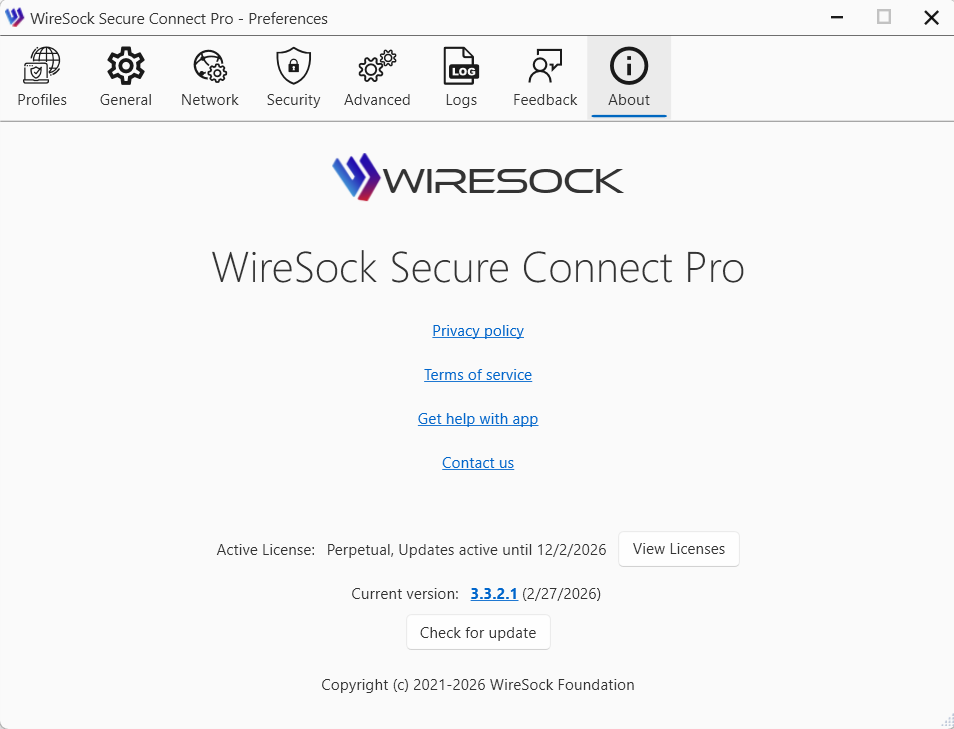
Task: Switch to the Profiles tab label
Action: pyautogui.click(x=42, y=100)
